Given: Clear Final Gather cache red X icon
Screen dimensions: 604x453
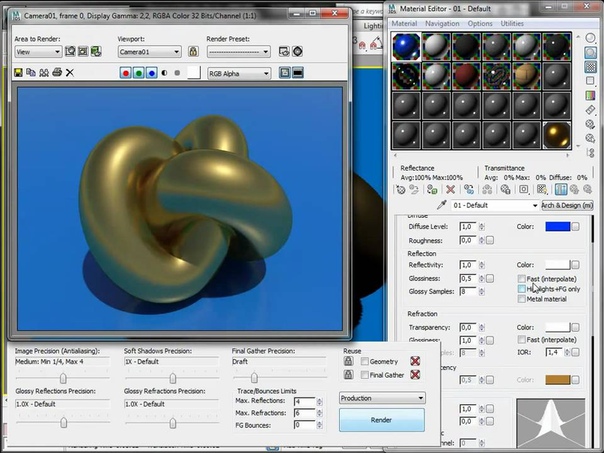Looking at the screenshot, I should (x=415, y=374).
